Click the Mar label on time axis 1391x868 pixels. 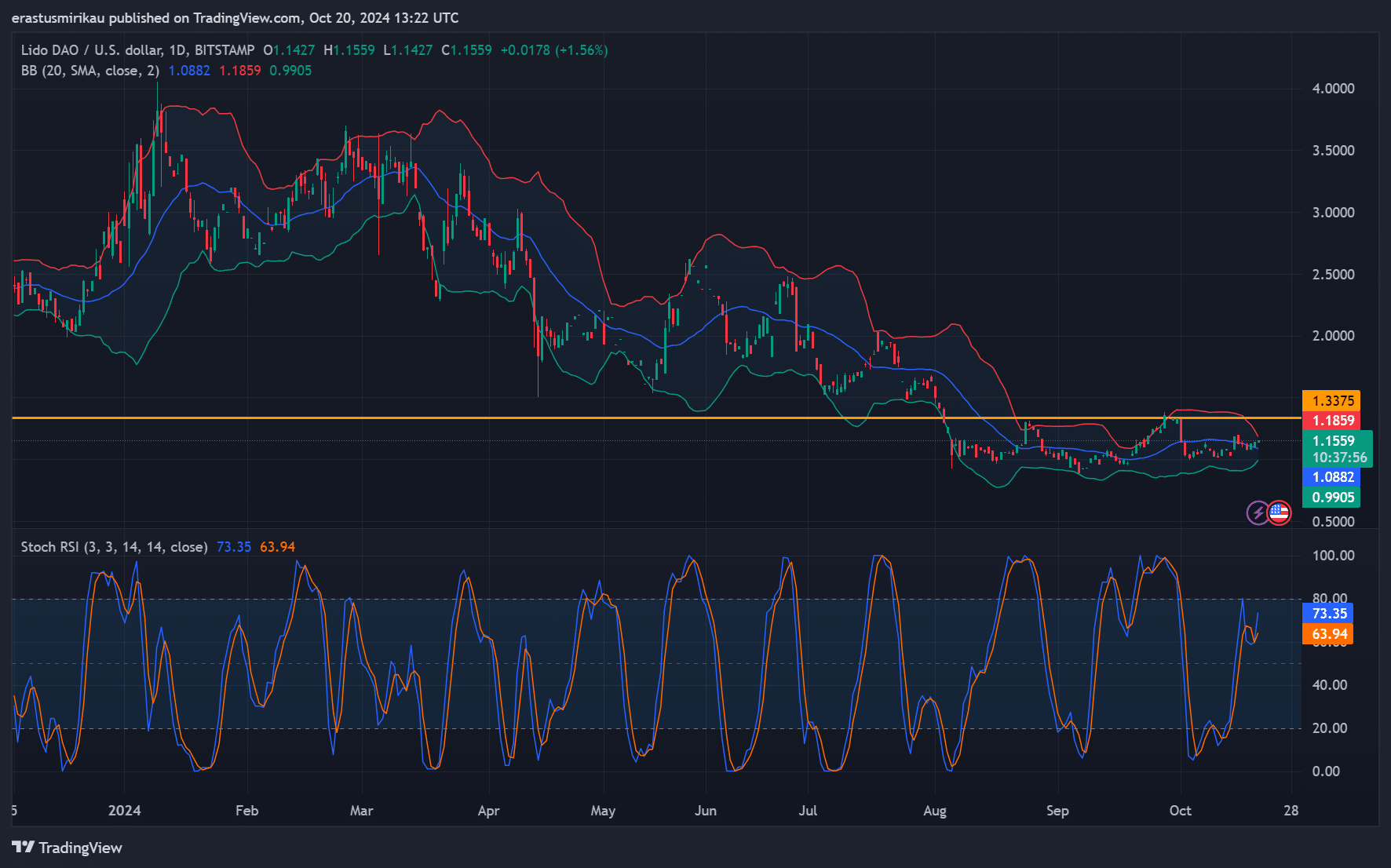click(362, 811)
